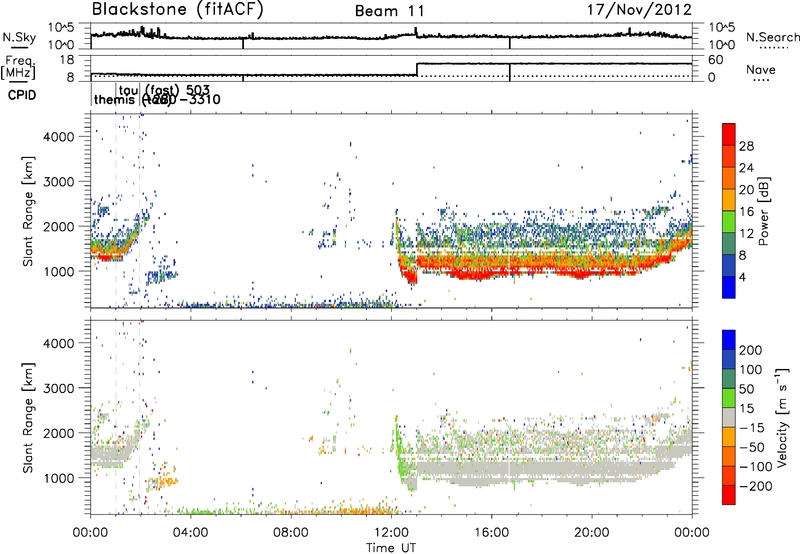Screen dimensions: 800x554
Task: Select the N.Search legend label
Action: point(772,37)
